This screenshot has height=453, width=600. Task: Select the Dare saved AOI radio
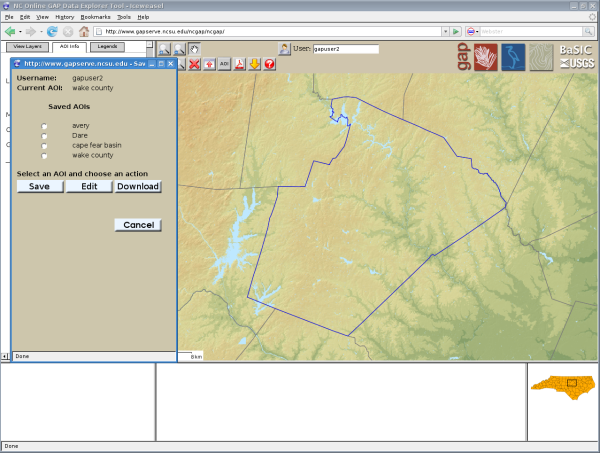44,136
